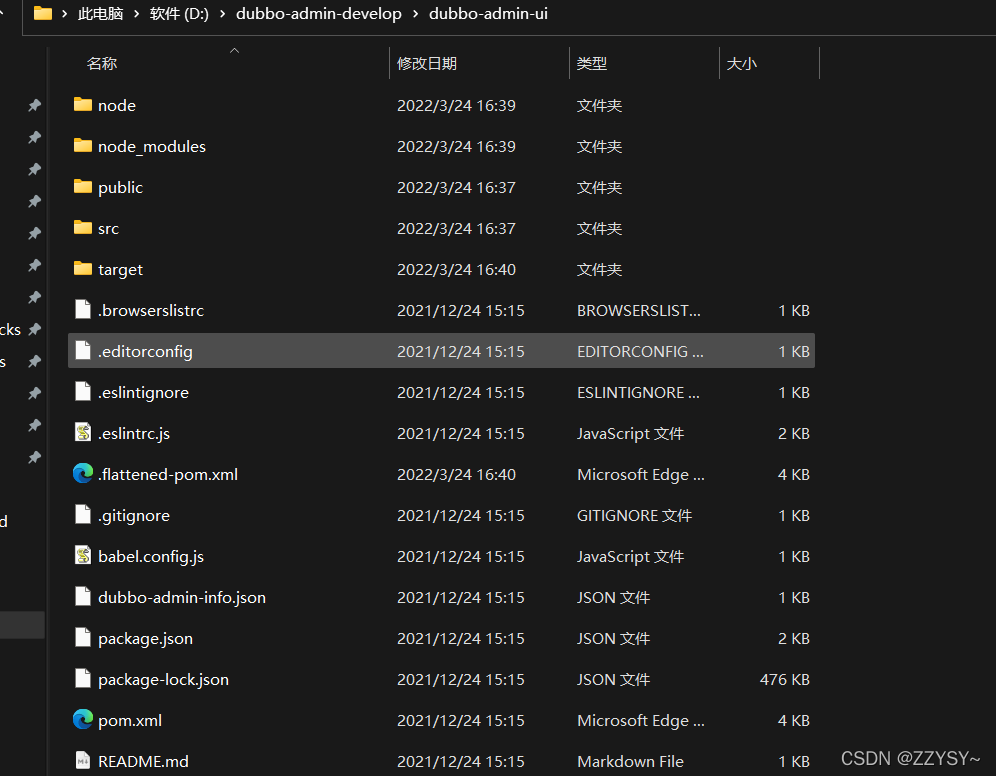996x776 pixels.
Task: Open the node_modules folder icon
Action: (x=83, y=145)
